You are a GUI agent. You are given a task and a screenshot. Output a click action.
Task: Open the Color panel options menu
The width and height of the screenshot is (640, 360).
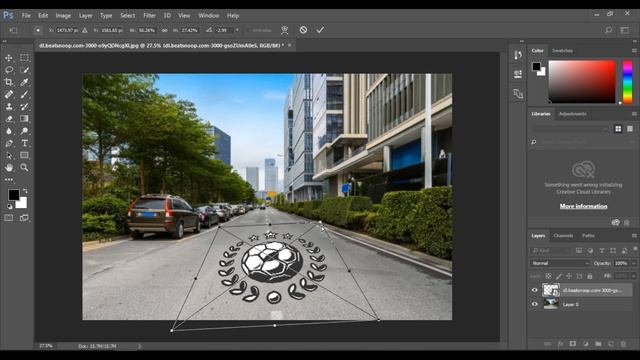point(634,51)
